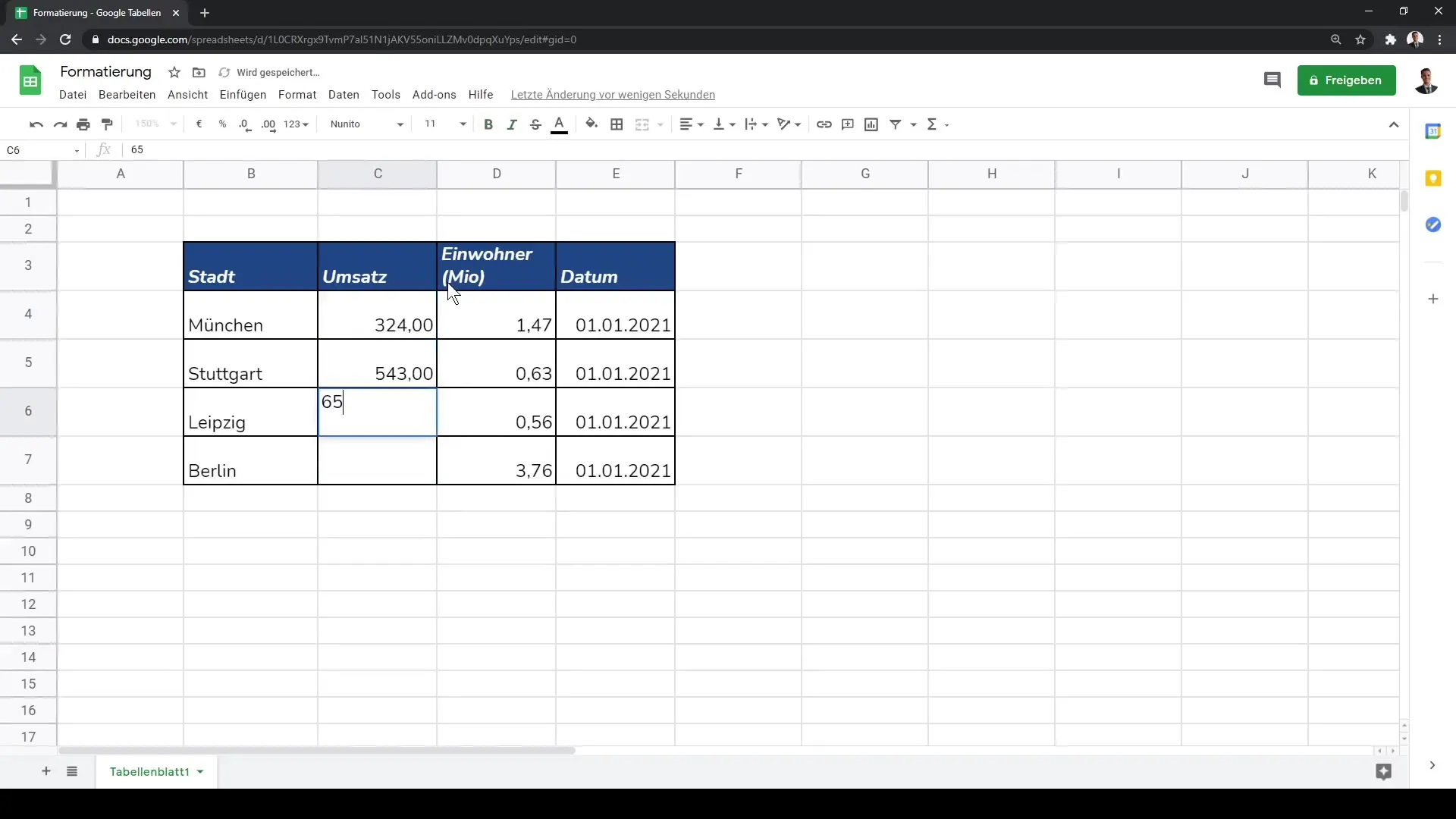Open the fill color bucket
The image size is (1456, 819).
pos(591,124)
